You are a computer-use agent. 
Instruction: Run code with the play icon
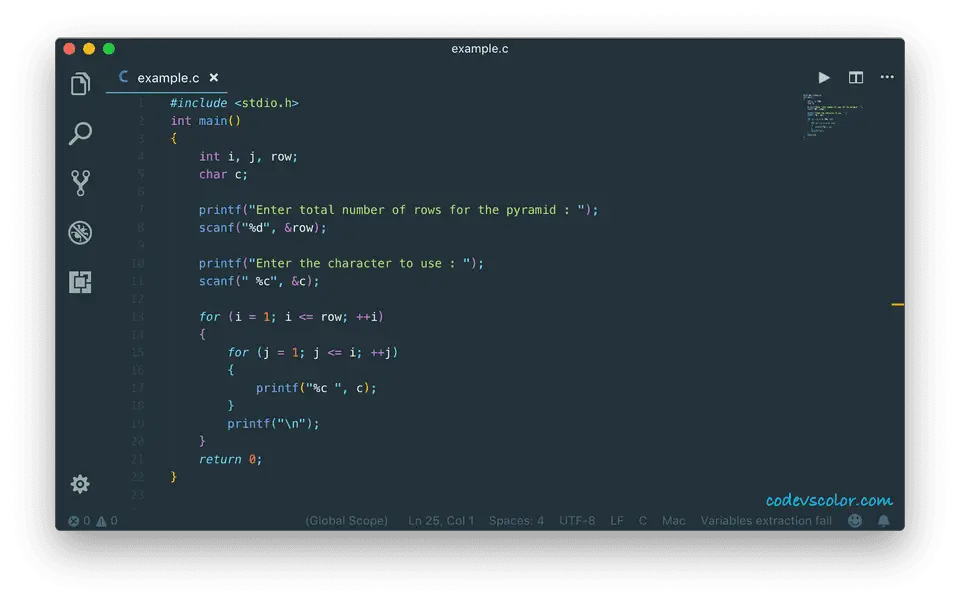824,78
